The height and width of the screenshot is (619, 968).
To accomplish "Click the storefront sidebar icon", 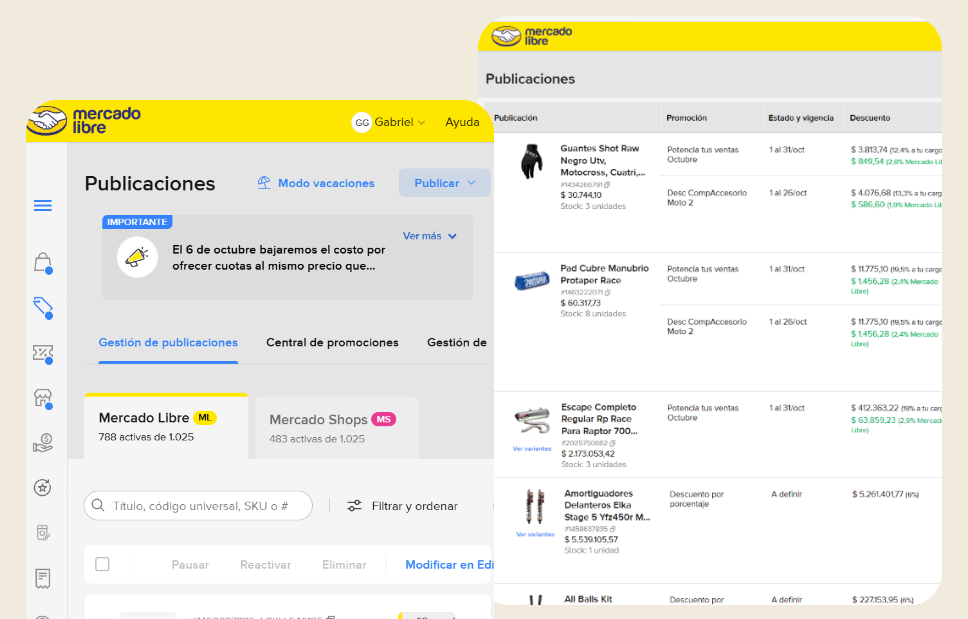I will 42,398.
